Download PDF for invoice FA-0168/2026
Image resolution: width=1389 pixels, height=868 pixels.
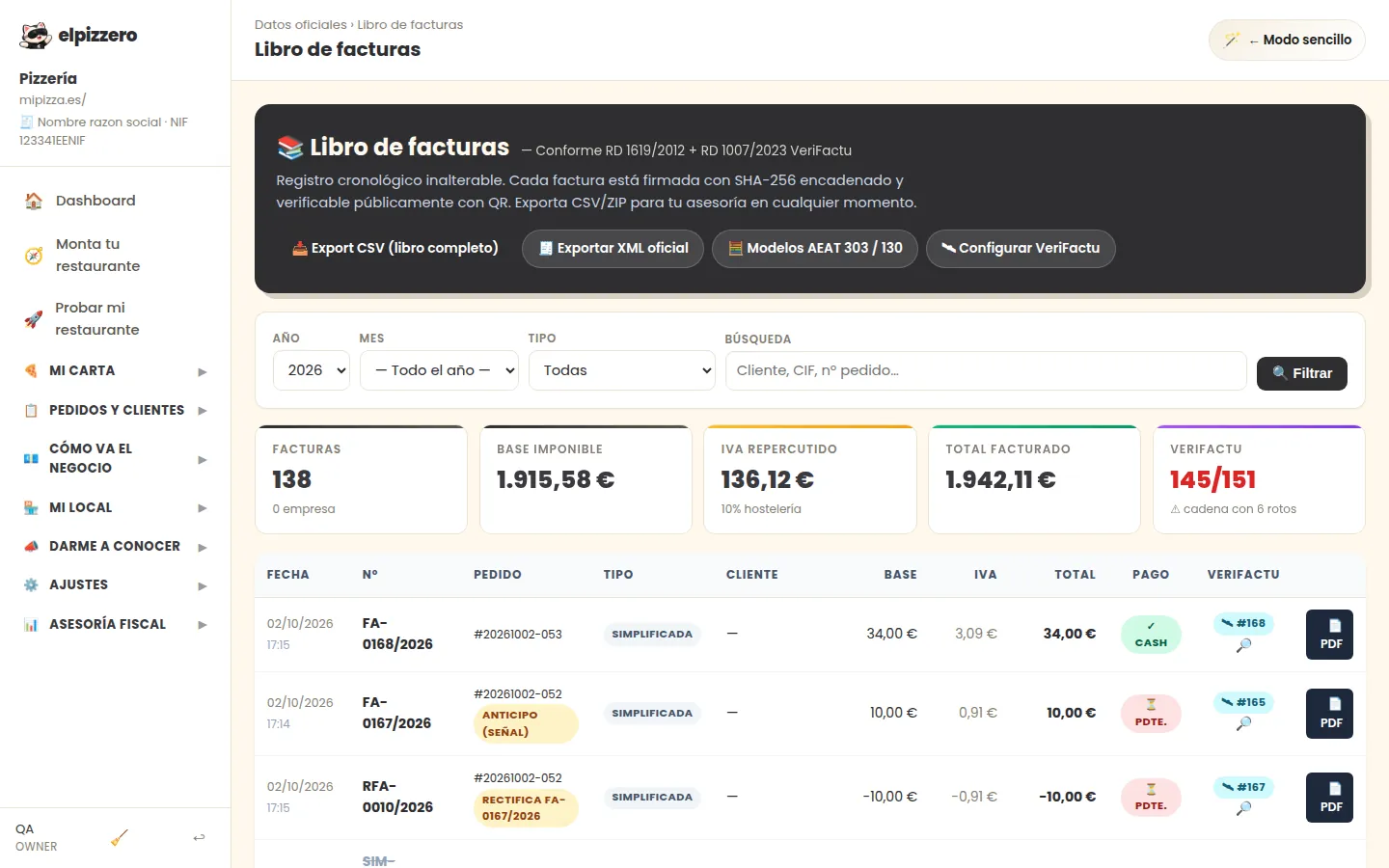pyautogui.click(x=1329, y=635)
